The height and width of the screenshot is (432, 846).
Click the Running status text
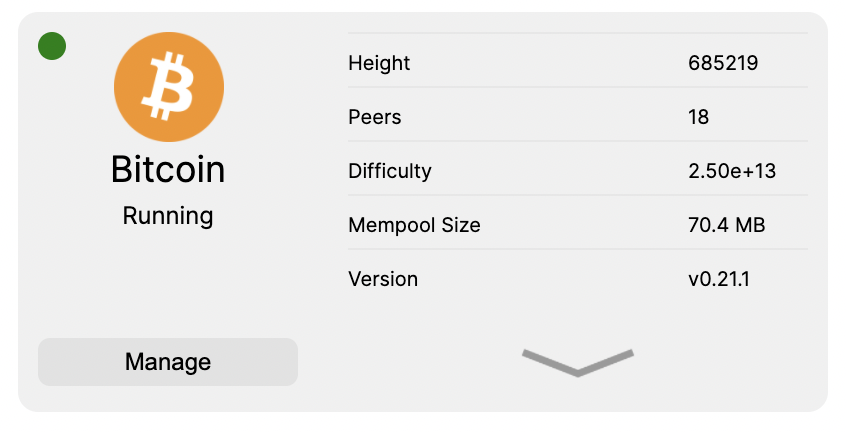click(x=168, y=216)
